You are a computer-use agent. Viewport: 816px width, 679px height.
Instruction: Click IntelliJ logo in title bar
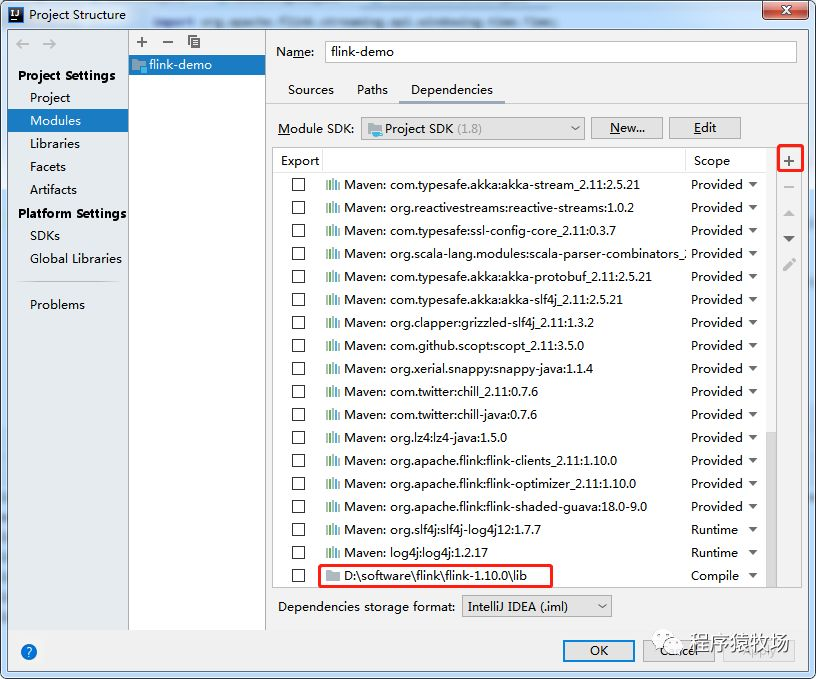[x=16, y=15]
